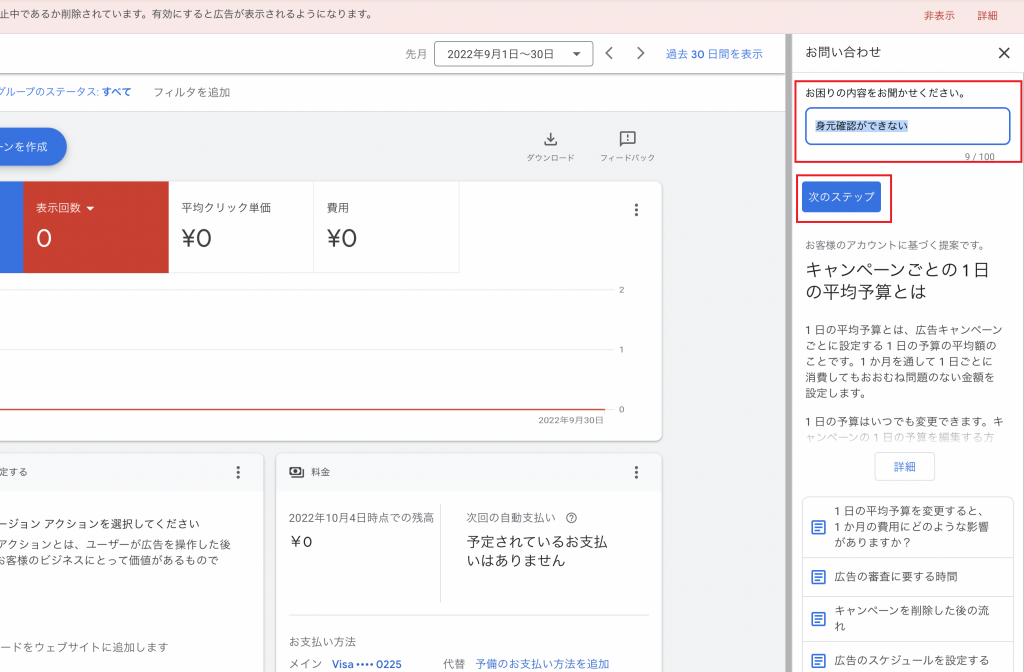Click the Visa •••• 0225 link
1024x672 pixels.
(x=366, y=664)
